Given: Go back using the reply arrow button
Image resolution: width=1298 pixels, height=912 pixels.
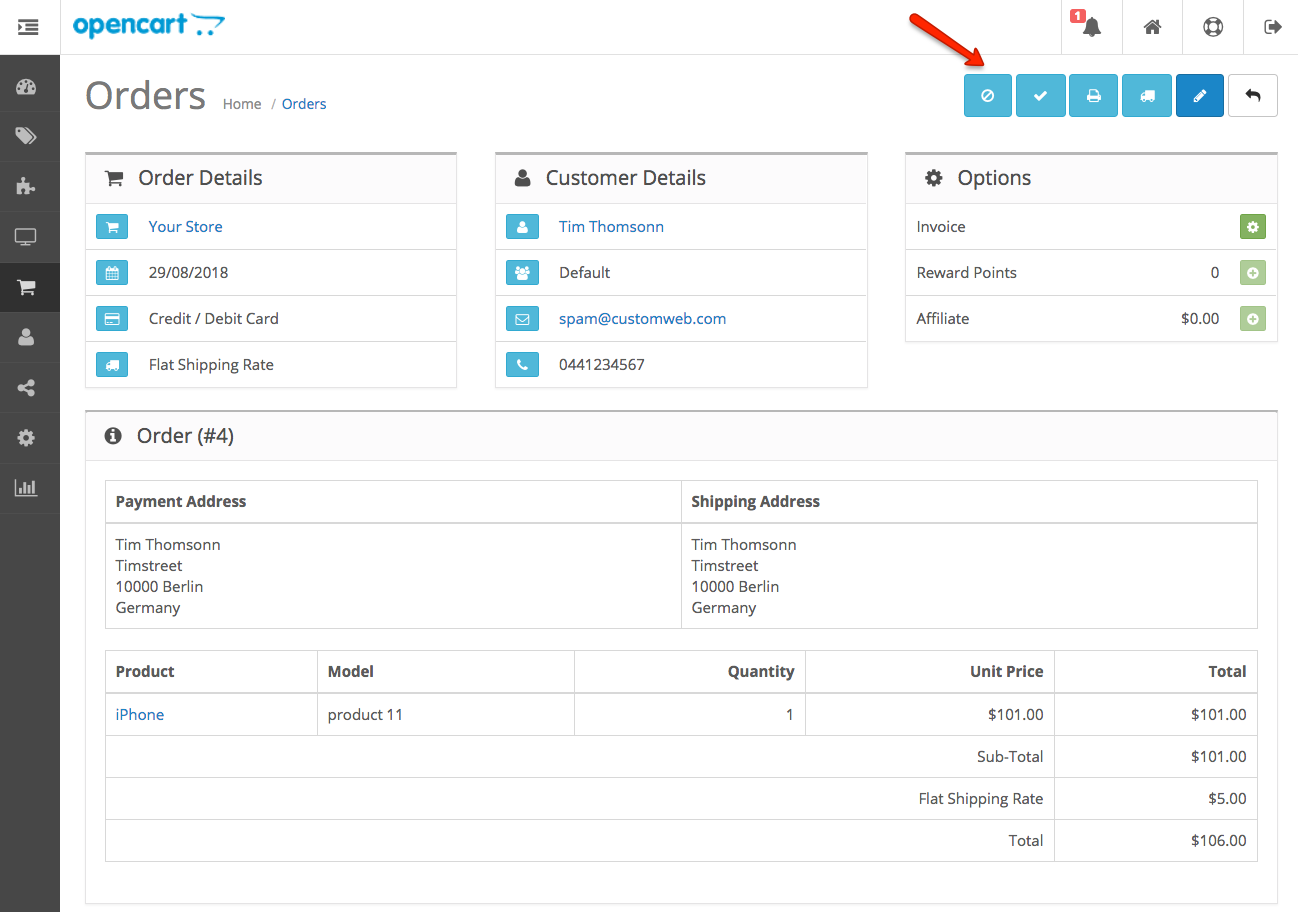Looking at the screenshot, I should click(1252, 96).
